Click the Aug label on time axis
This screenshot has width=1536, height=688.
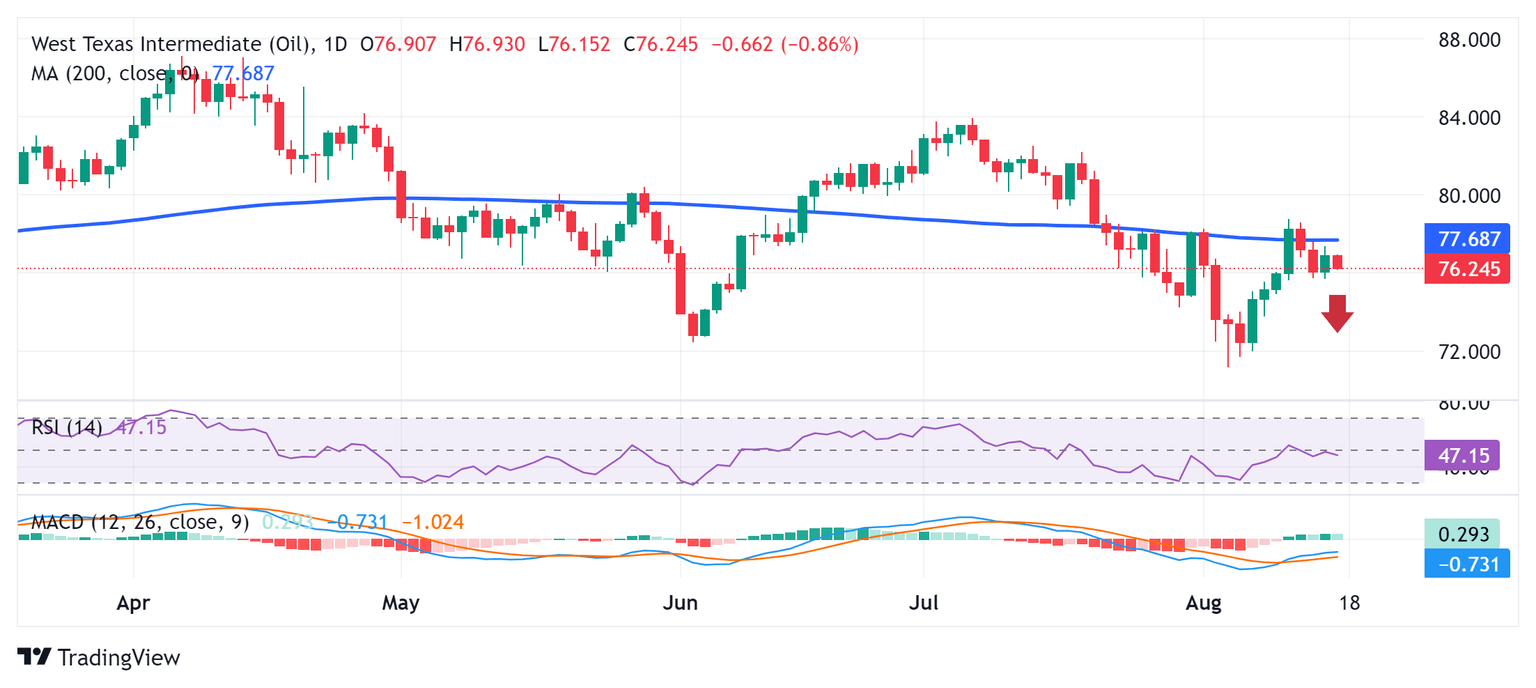(1203, 604)
